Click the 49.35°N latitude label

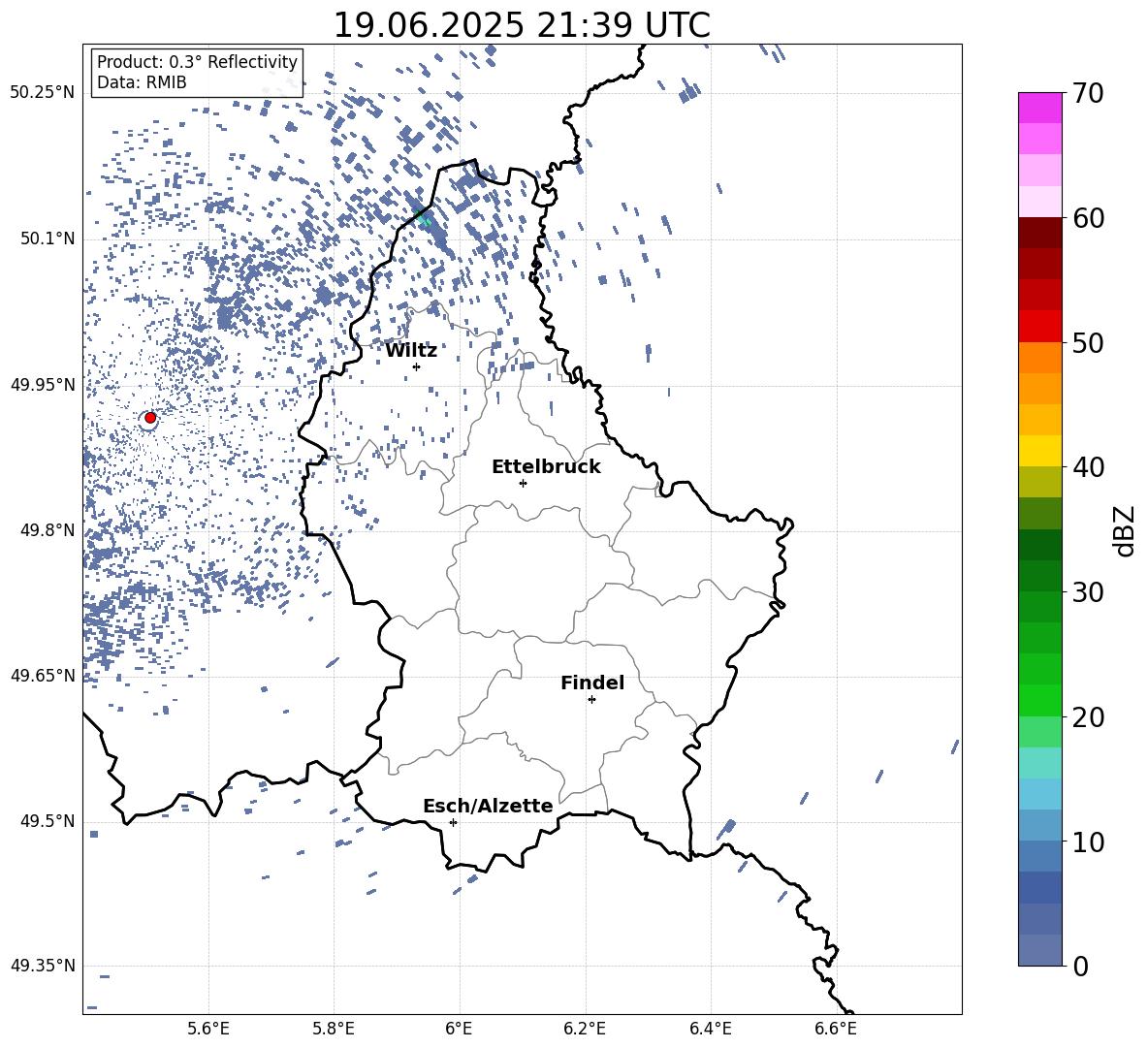pos(43,966)
